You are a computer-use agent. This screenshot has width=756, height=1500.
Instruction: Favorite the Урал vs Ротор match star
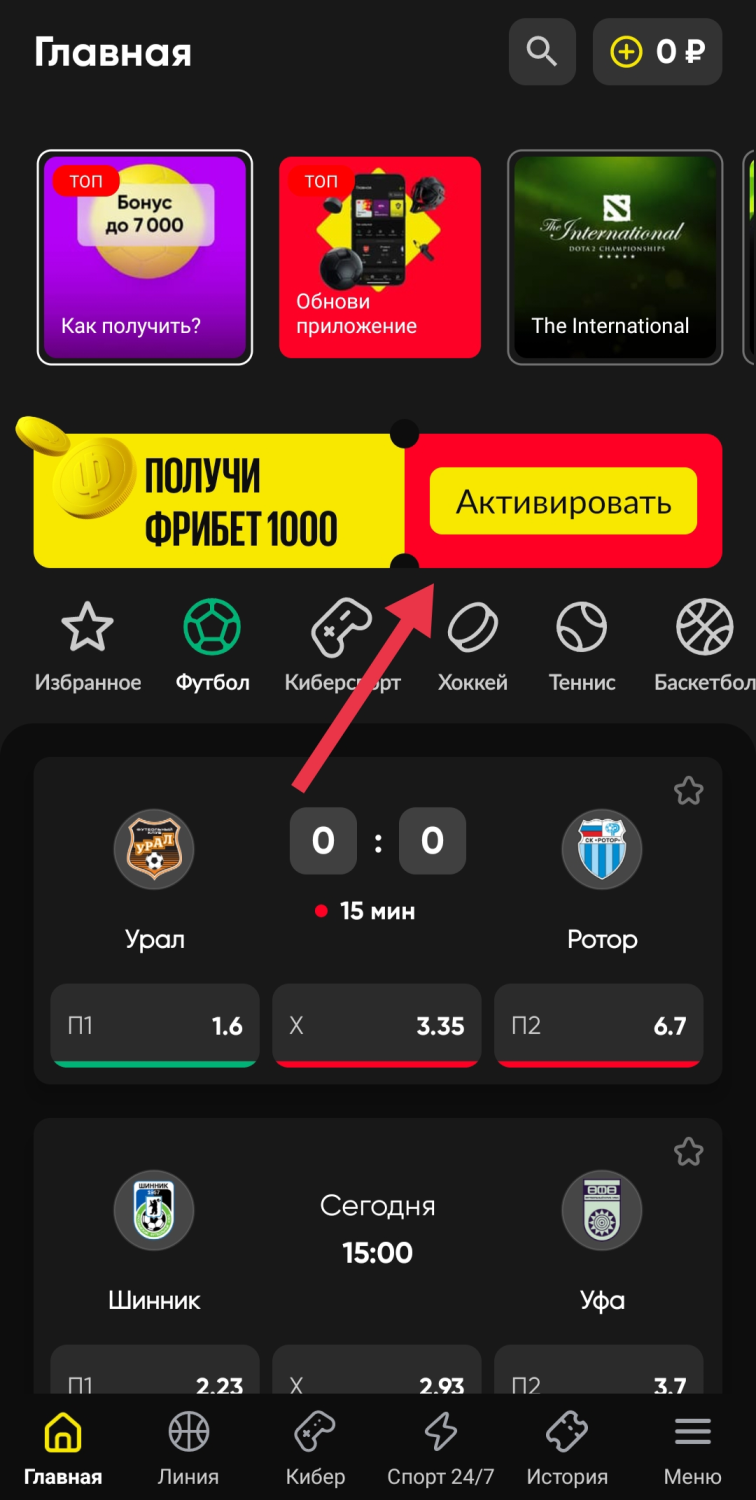click(x=688, y=791)
